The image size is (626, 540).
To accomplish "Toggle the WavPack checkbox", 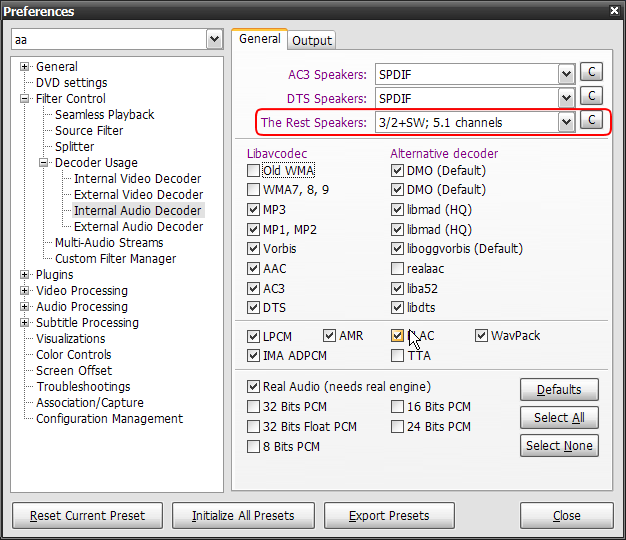I will (482, 336).
